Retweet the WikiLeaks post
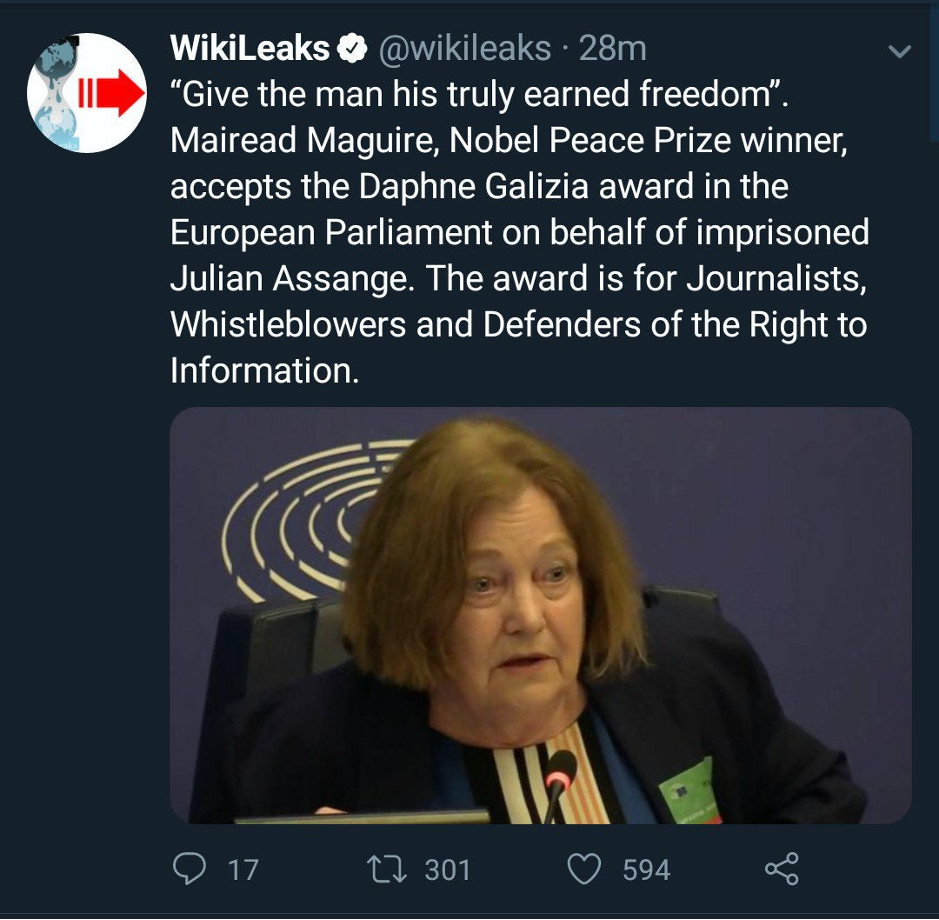Image resolution: width=939 pixels, height=920 pixels. pos(391,868)
